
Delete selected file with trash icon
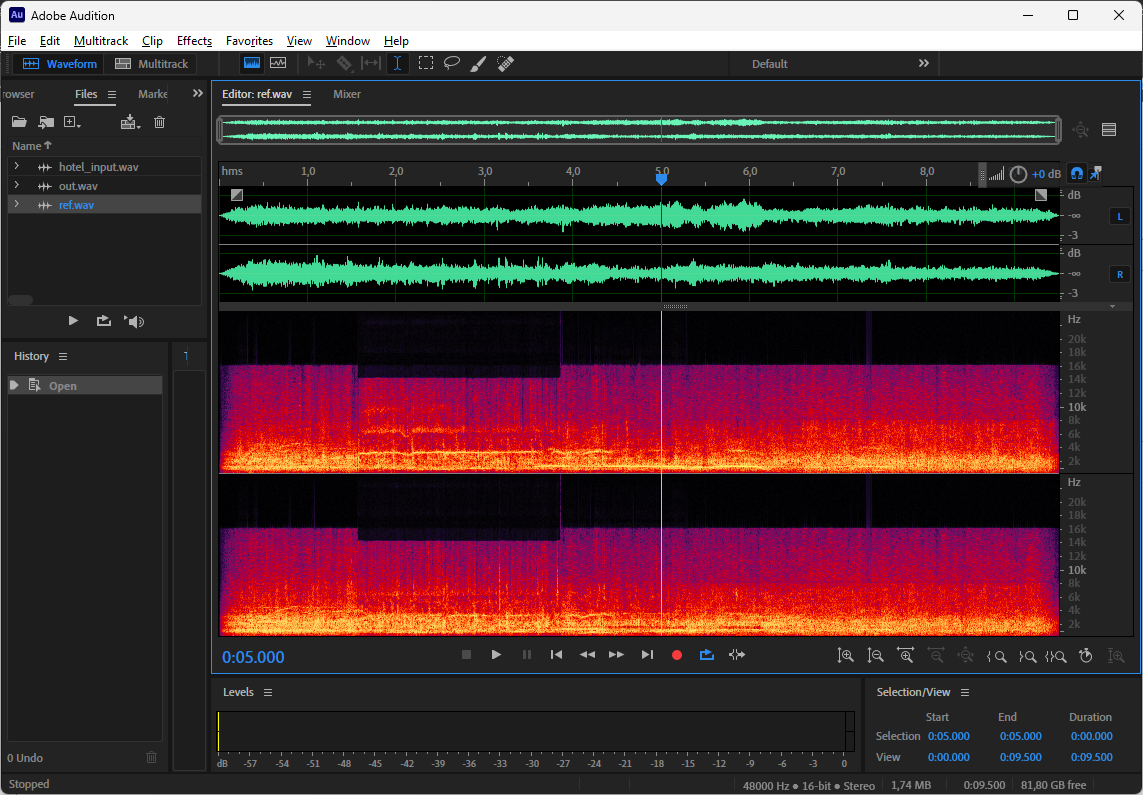[159, 122]
